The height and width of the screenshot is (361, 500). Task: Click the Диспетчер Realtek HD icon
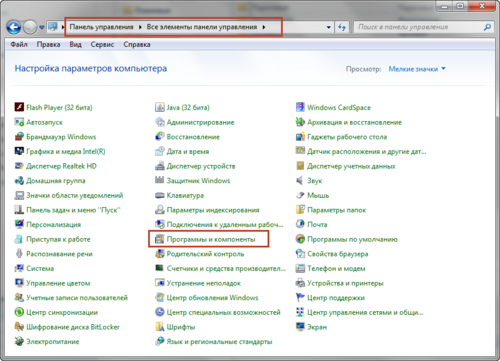[x=19, y=166]
